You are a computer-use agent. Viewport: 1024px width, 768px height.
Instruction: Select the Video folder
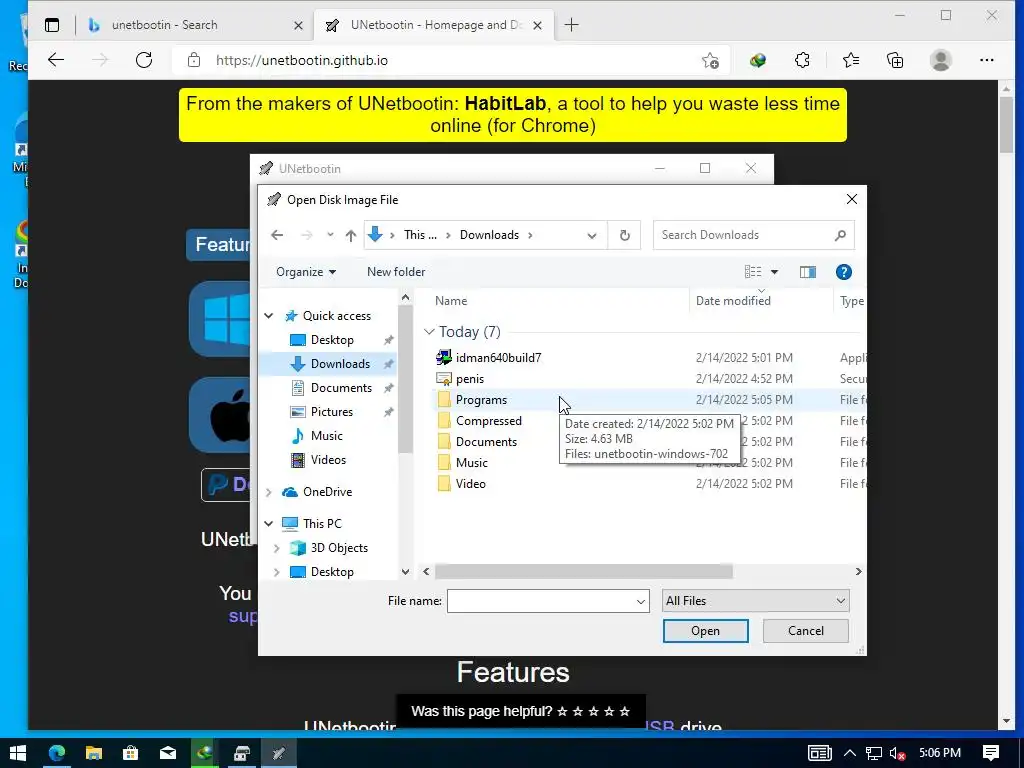pyautogui.click(x=470, y=484)
